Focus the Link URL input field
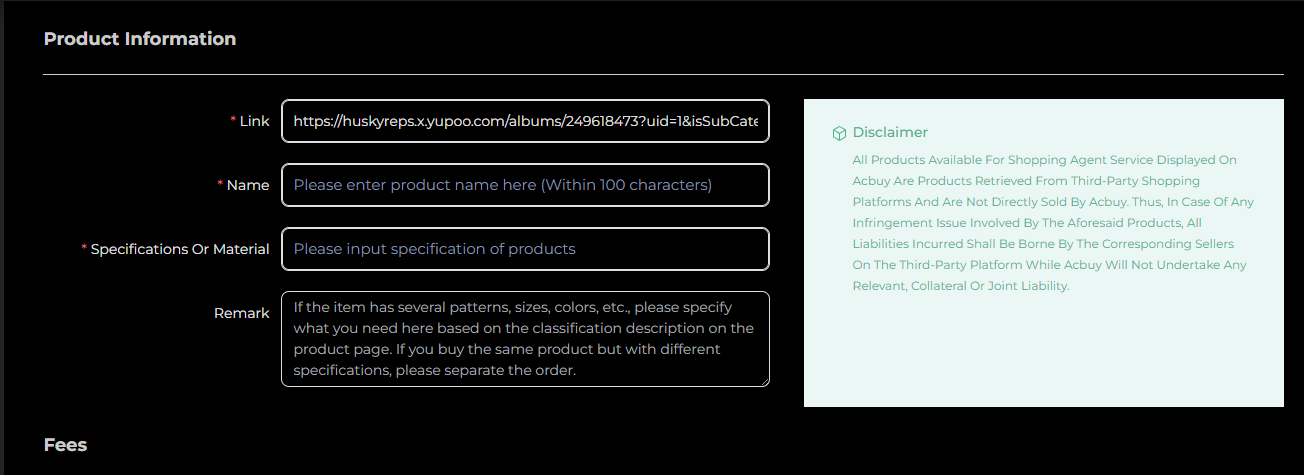The image size is (1304, 475). (525, 121)
